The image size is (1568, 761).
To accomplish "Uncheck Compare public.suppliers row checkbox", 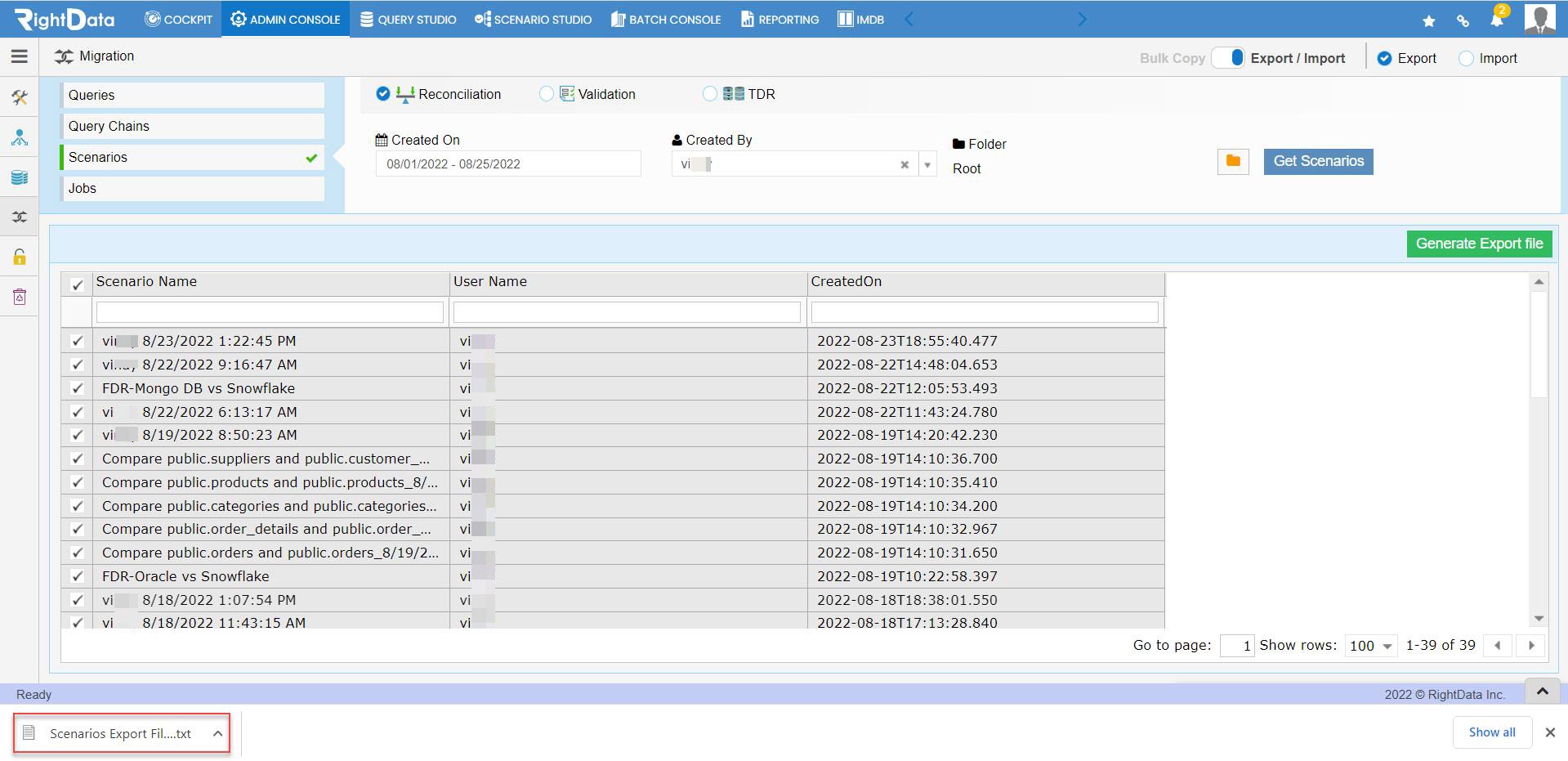I will (x=78, y=459).
